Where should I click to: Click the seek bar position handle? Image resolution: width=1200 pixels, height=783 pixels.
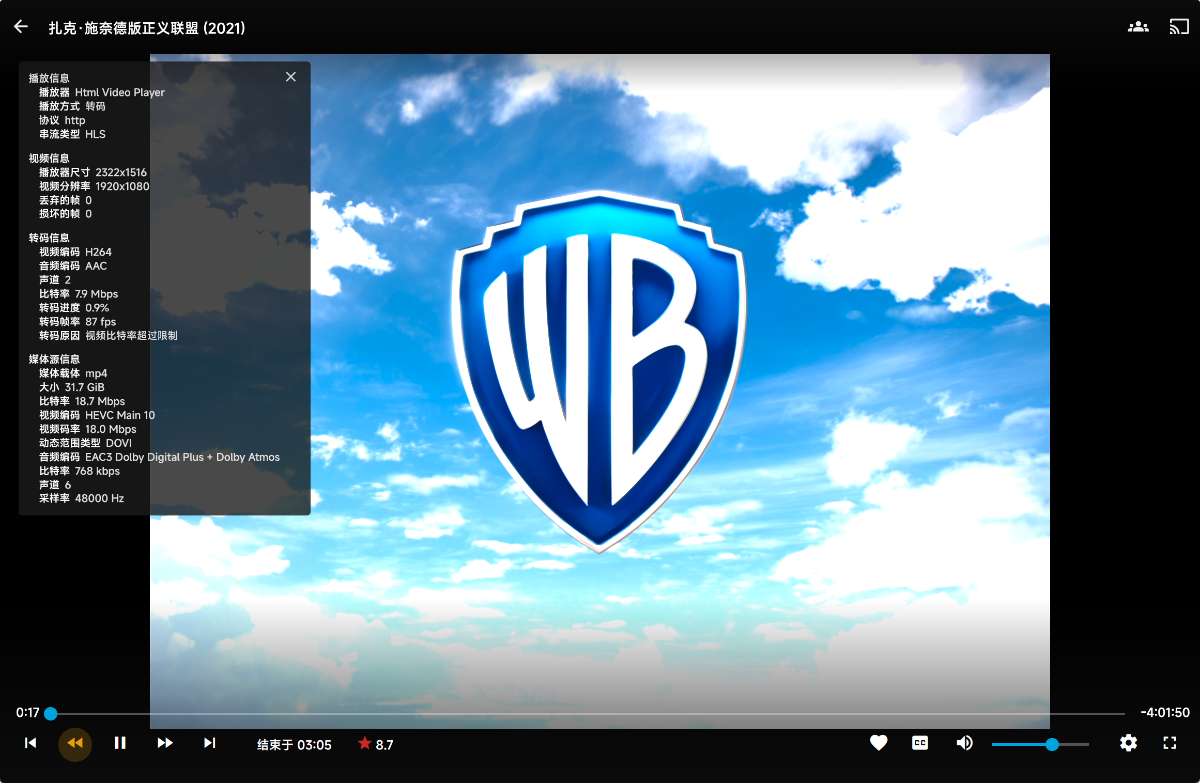click(51, 714)
